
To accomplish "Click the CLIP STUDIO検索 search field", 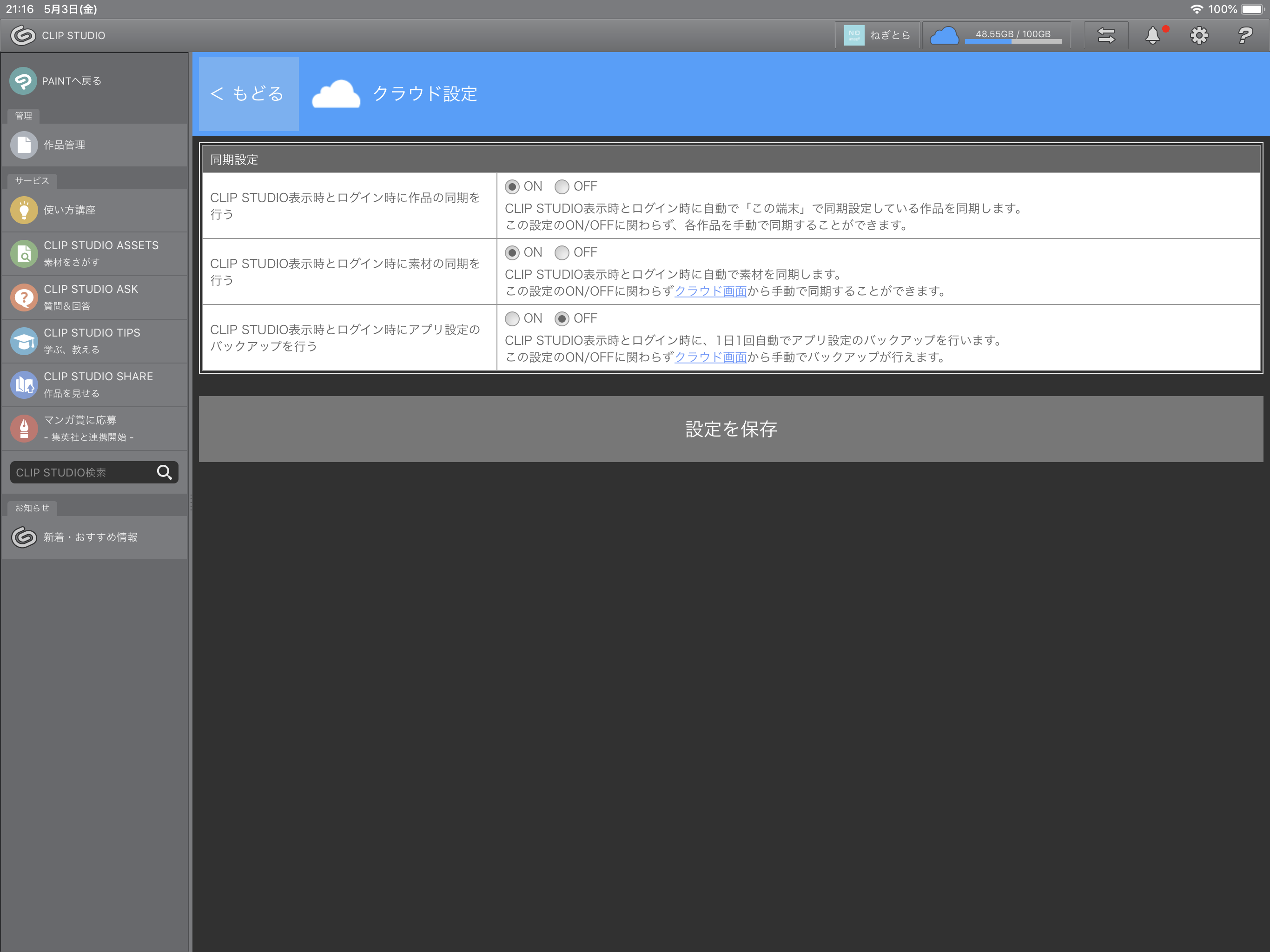I will (80, 472).
